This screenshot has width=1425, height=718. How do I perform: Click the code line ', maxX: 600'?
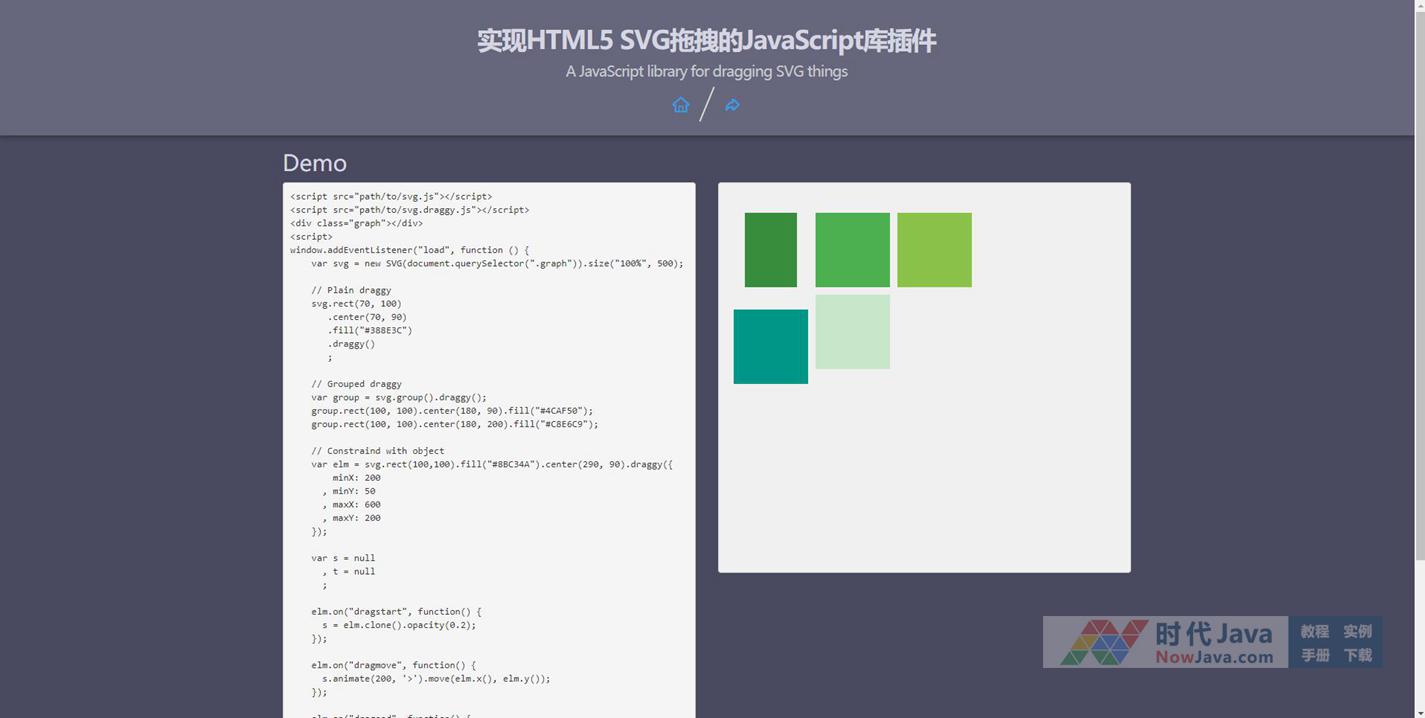click(x=351, y=505)
